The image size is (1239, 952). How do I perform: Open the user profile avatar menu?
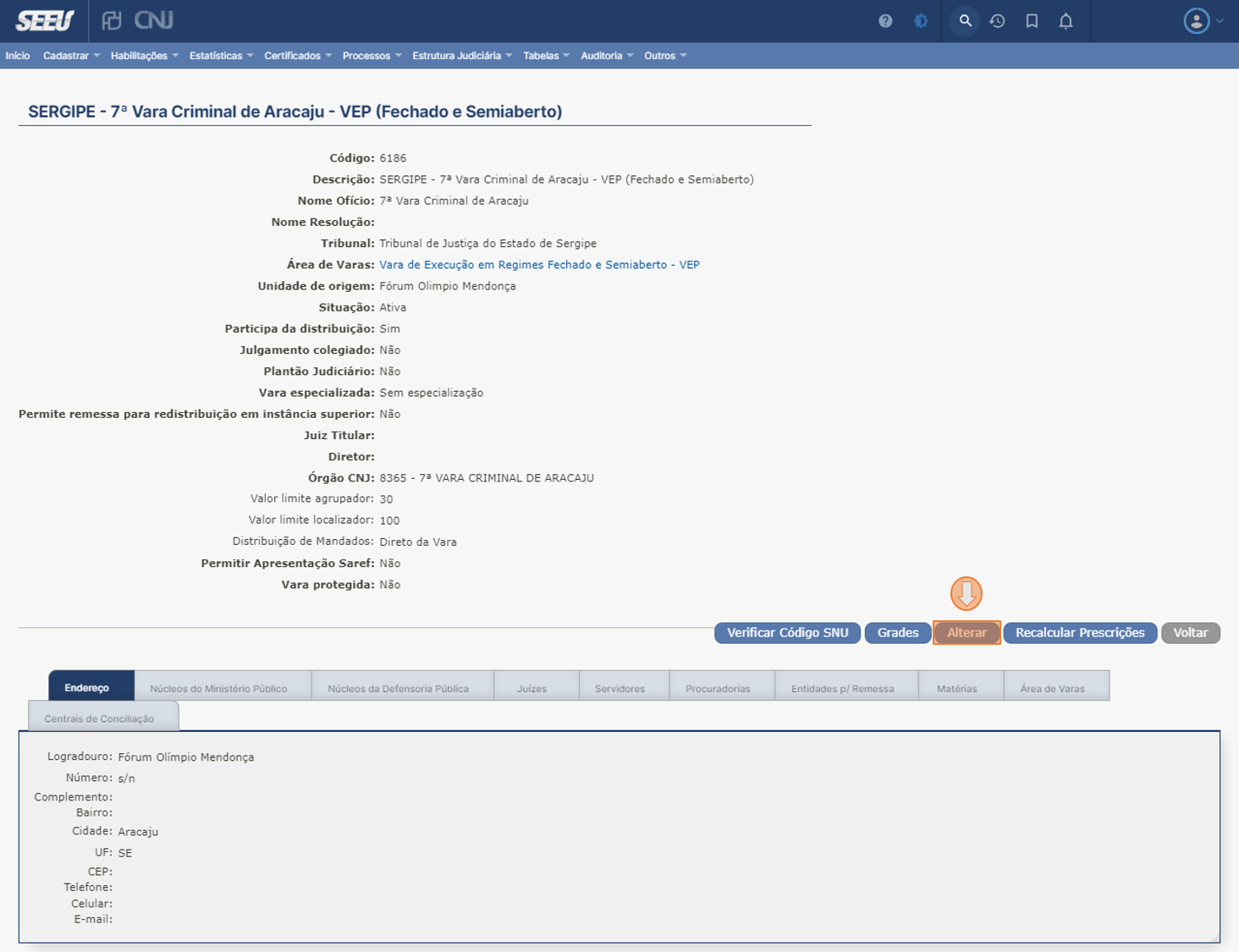coord(1196,21)
